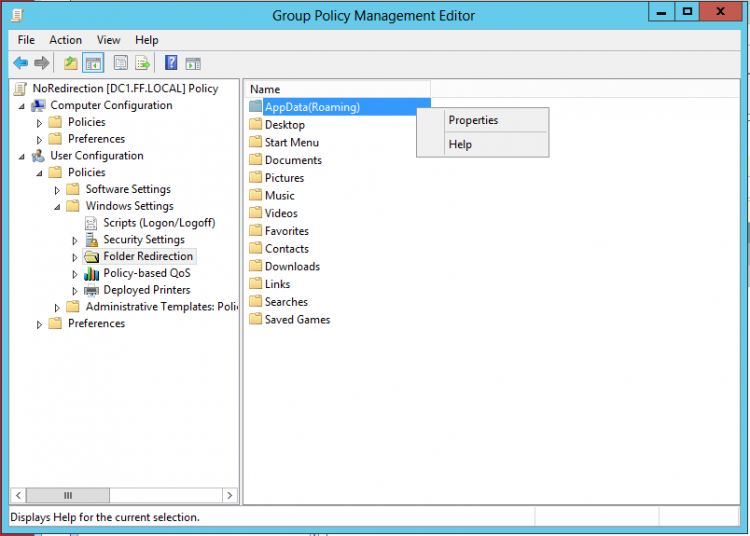Choose Properties from the context menu

click(483, 120)
